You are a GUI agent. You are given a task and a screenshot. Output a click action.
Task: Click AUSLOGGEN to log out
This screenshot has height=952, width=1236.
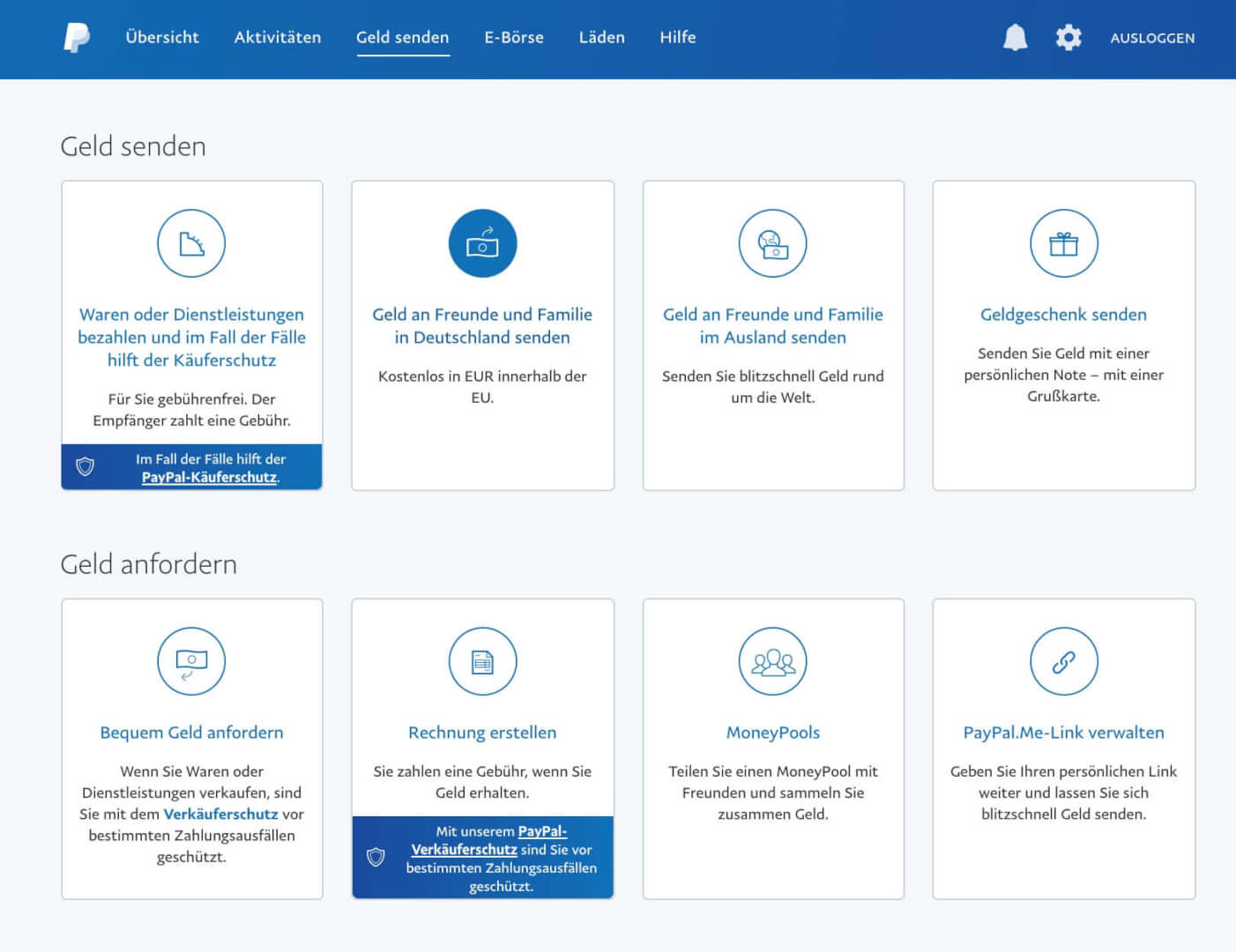tap(1152, 38)
